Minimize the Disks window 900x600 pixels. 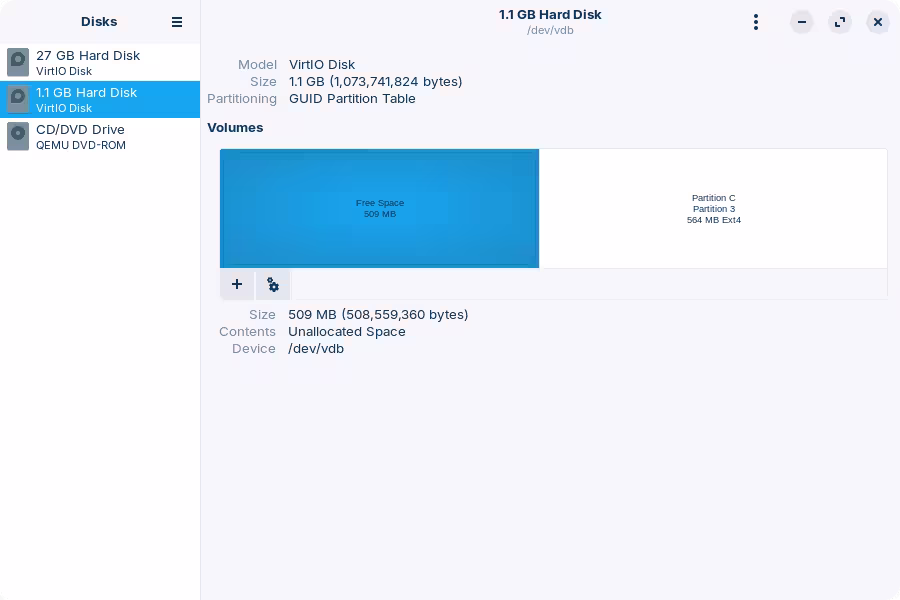[802, 22]
